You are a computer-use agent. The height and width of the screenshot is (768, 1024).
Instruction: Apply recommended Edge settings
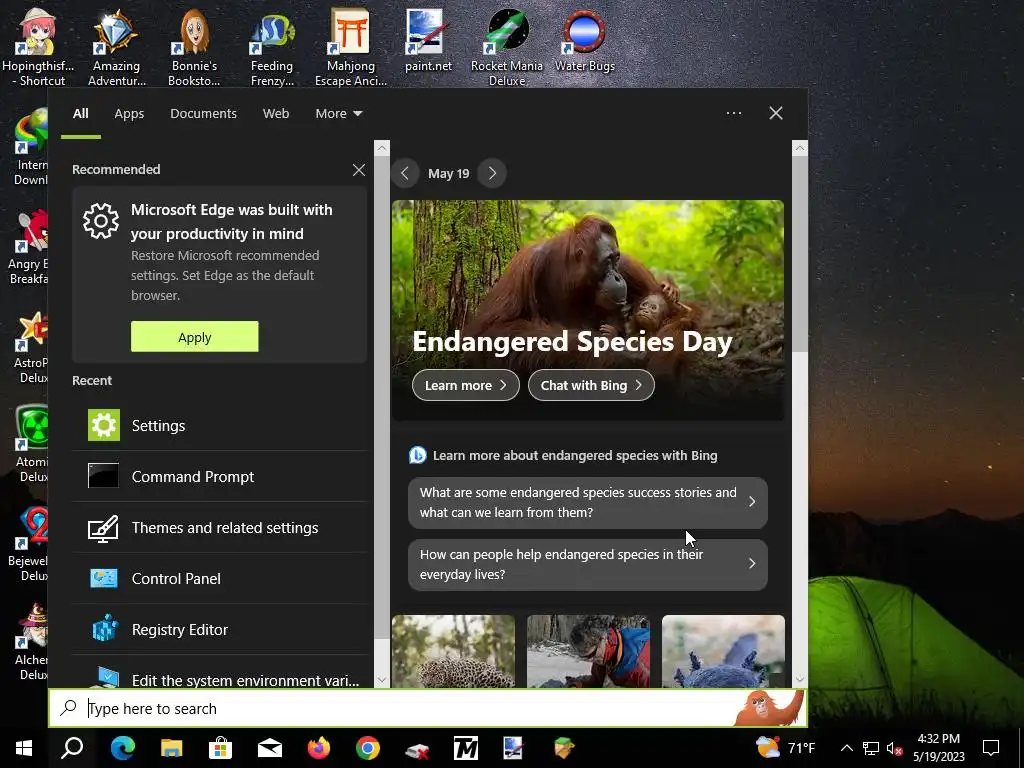click(194, 337)
